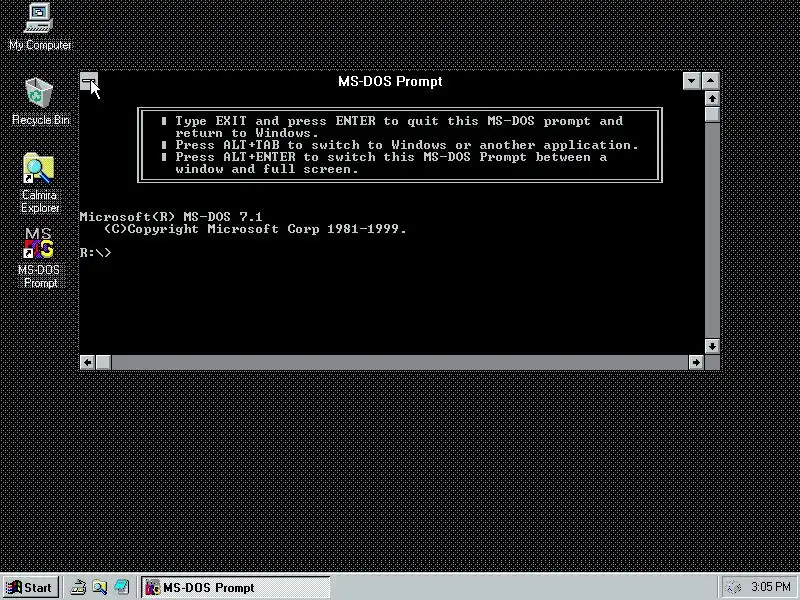Select the Calmira Explorer shortcut icon

40,184
